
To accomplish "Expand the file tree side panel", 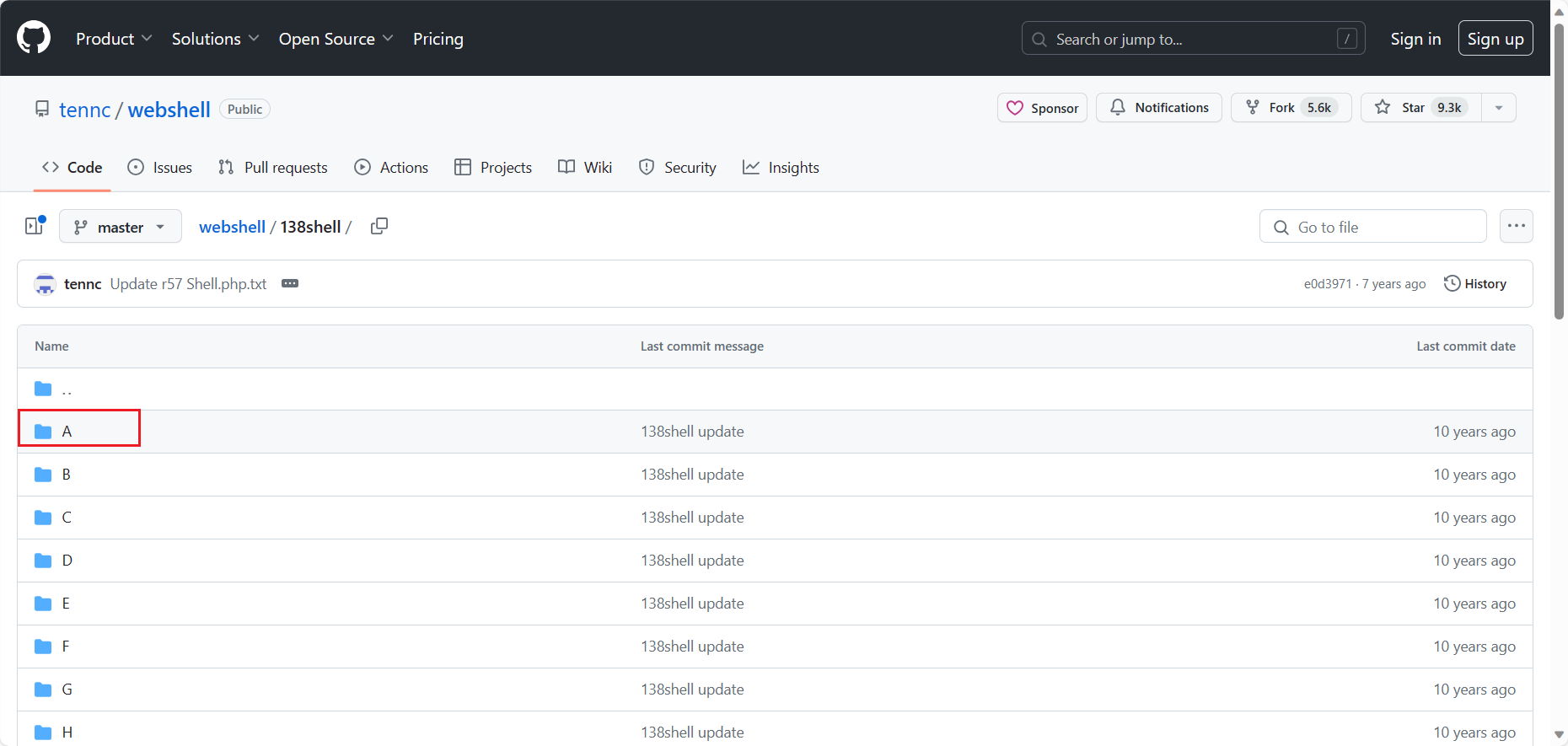I will pos(35,226).
